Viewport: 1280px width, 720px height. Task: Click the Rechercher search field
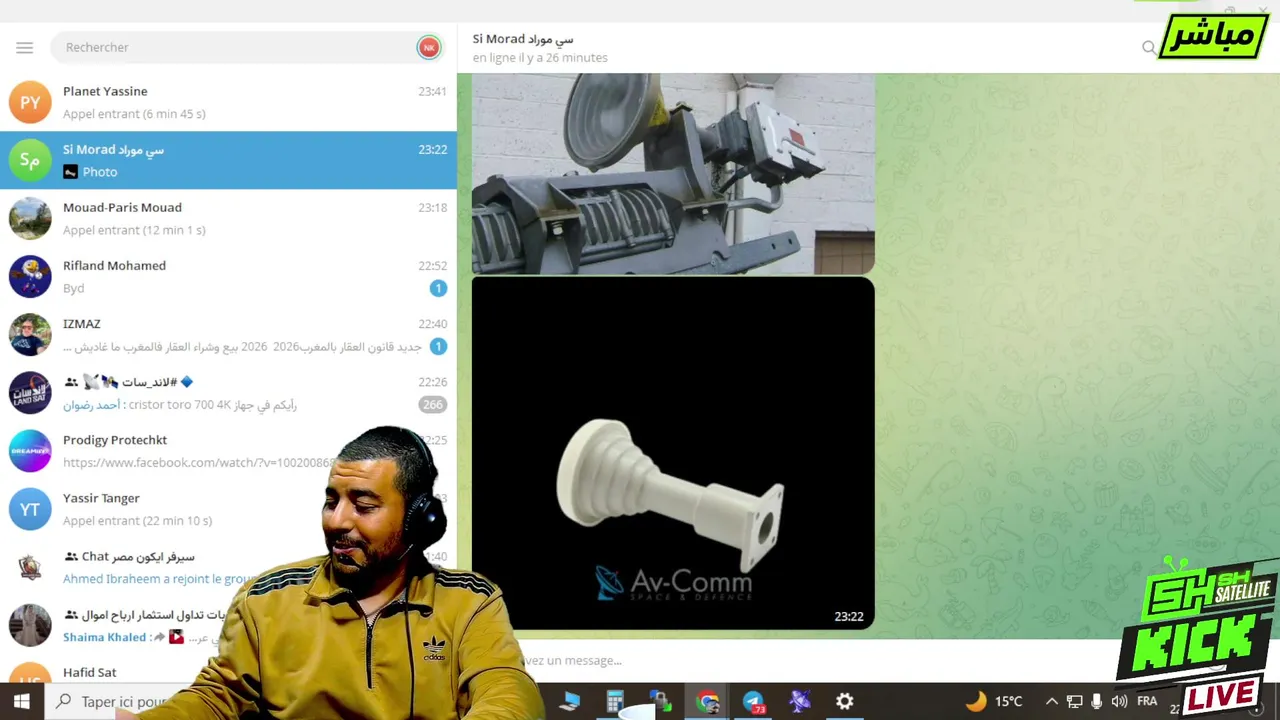tap(235, 47)
